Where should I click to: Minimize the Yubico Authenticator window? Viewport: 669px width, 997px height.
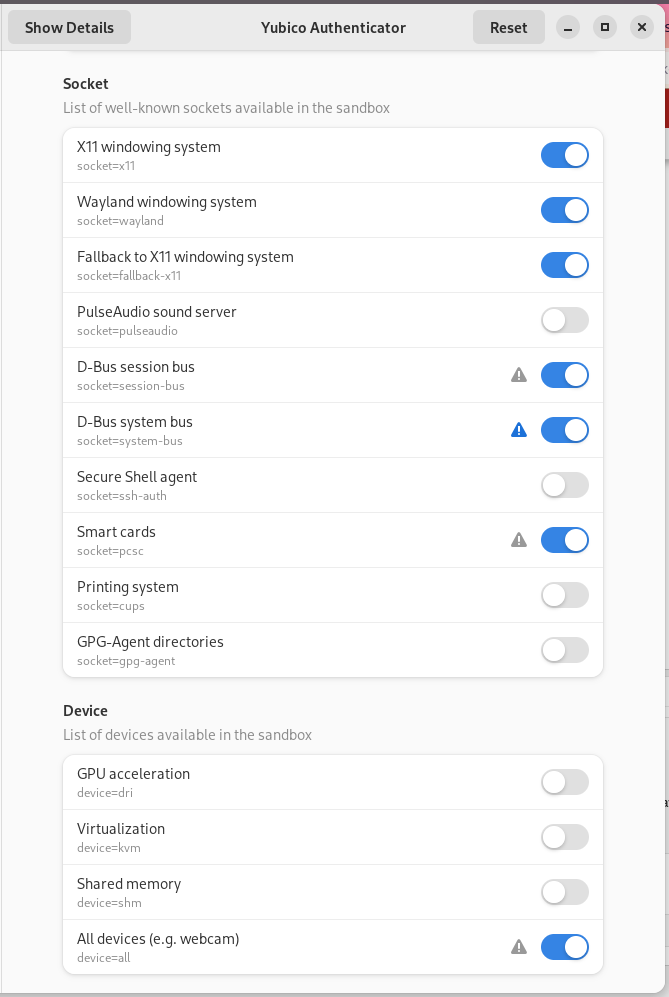tap(567, 28)
